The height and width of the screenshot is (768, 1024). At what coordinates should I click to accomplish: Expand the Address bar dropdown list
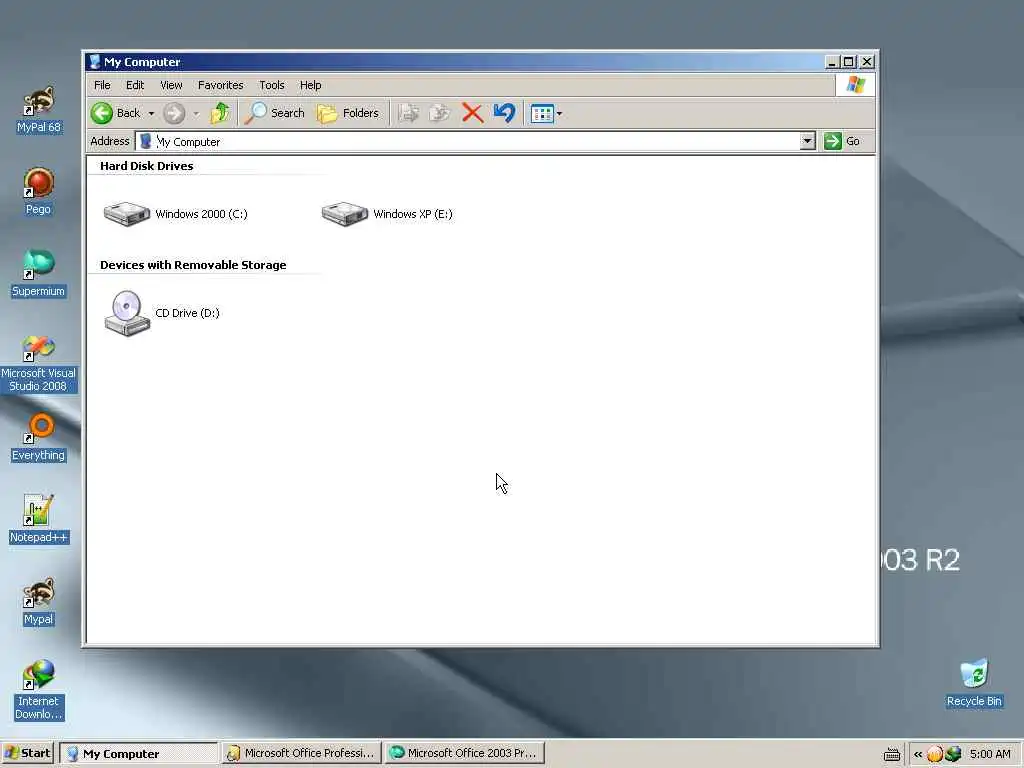coord(808,141)
